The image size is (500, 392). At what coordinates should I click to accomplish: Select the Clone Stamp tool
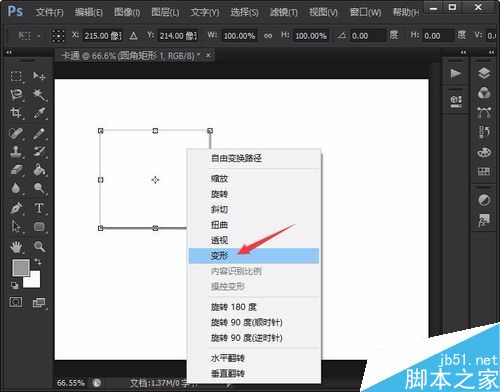pyautogui.click(x=16, y=152)
